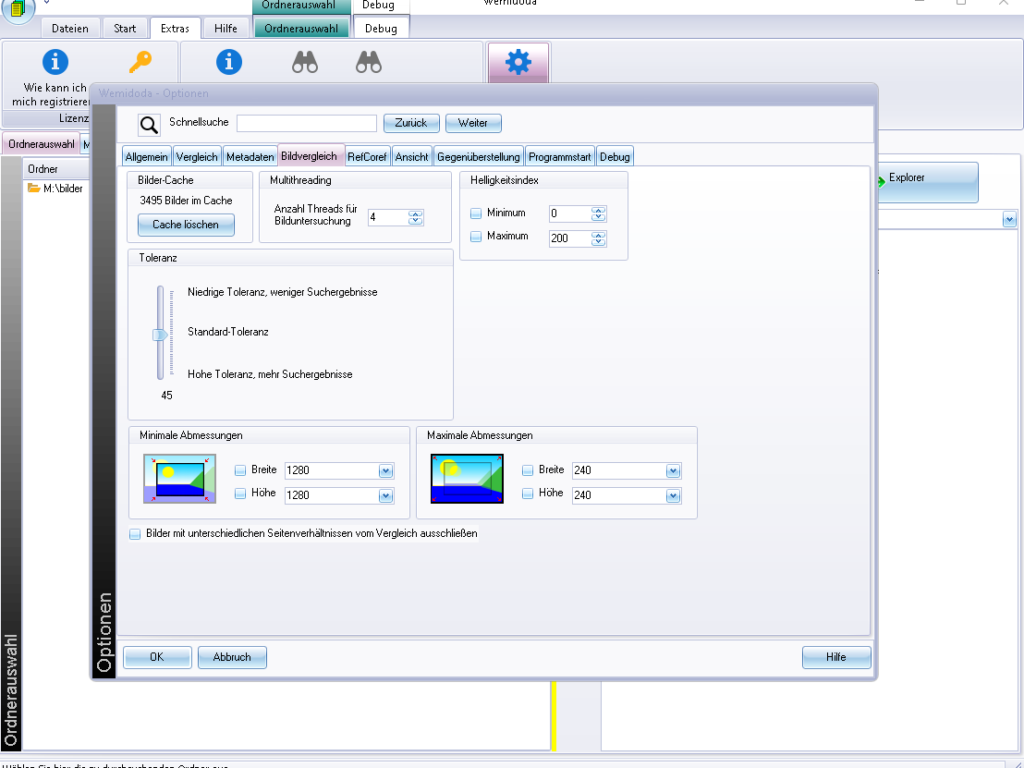Click the Toleranz slider handle
Image resolution: width=1024 pixels, height=768 pixels.
click(159, 335)
